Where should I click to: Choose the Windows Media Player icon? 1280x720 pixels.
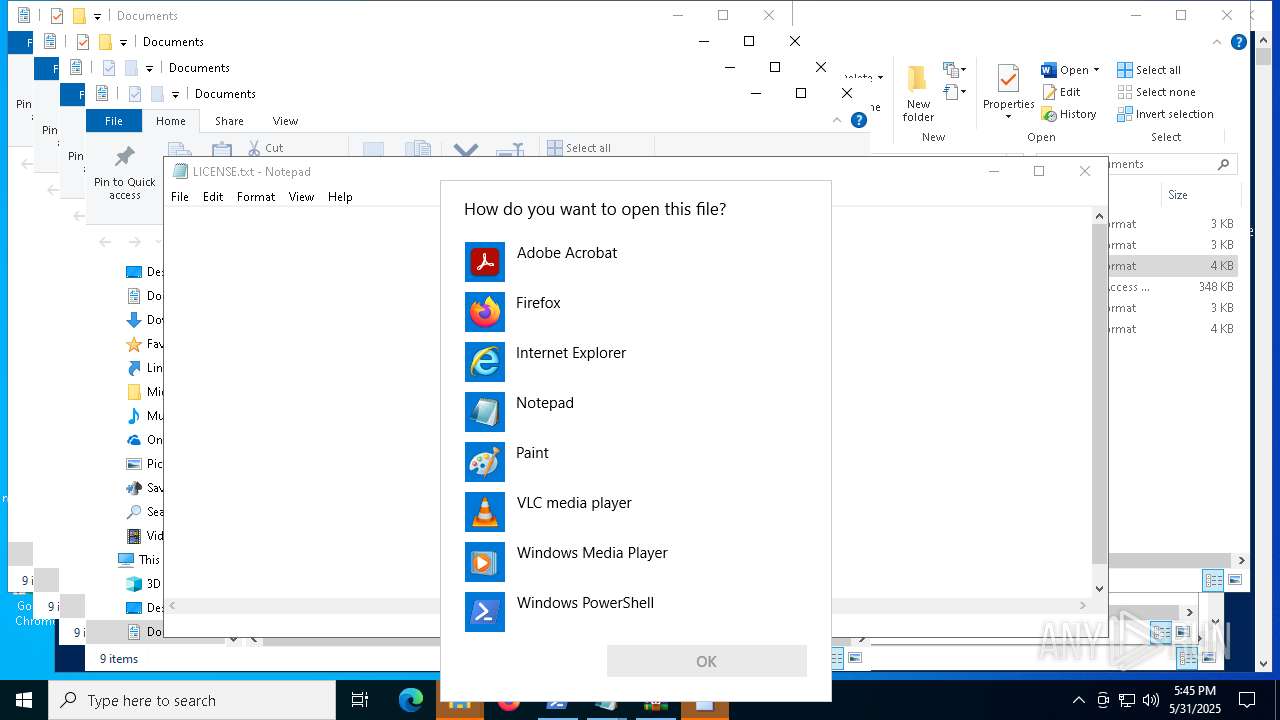click(485, 562)
